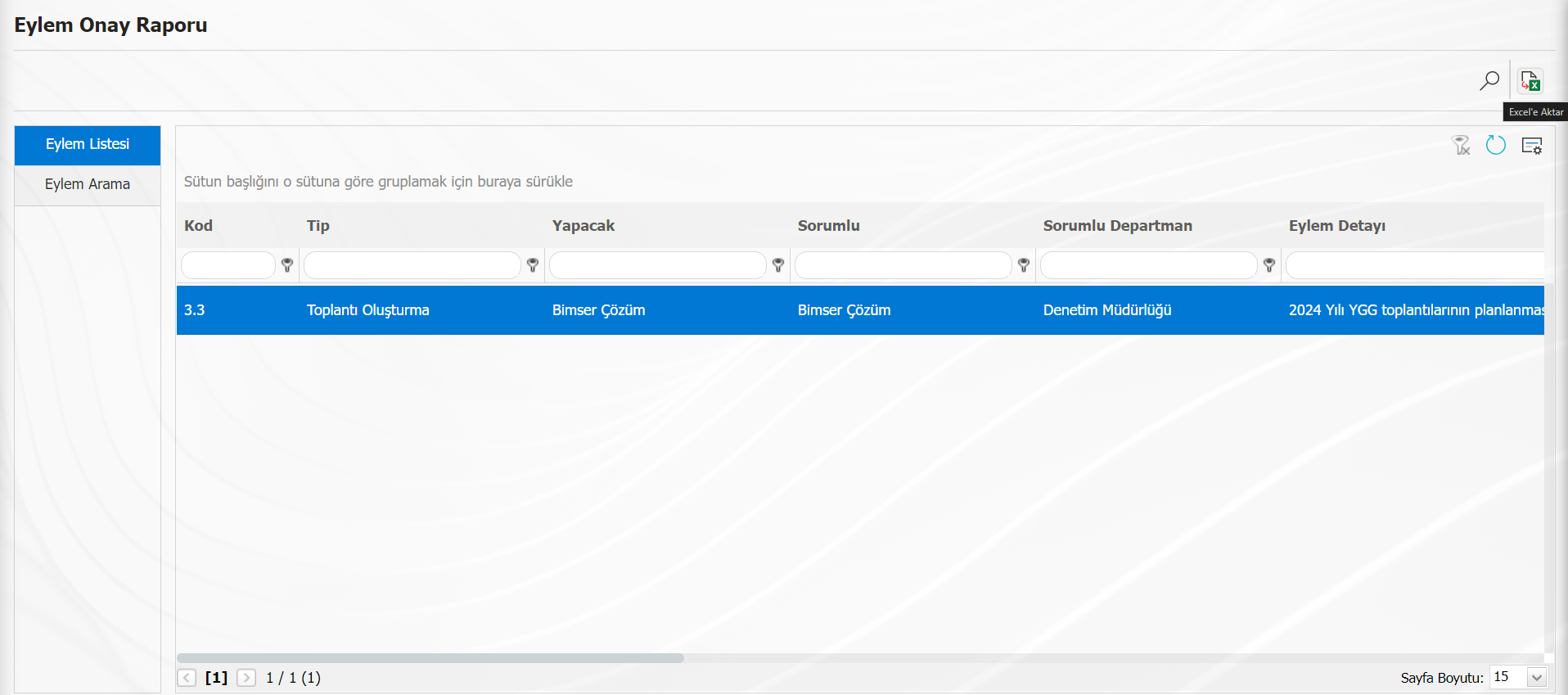
Task: Focus the Sorumlu Departman filter input field
Action: 1149,265
